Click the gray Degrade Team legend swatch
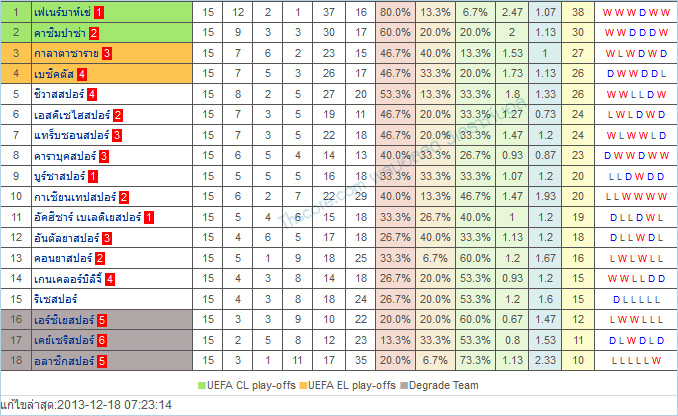The width and height of the screenshot is (678, 416). pos(402,385)
